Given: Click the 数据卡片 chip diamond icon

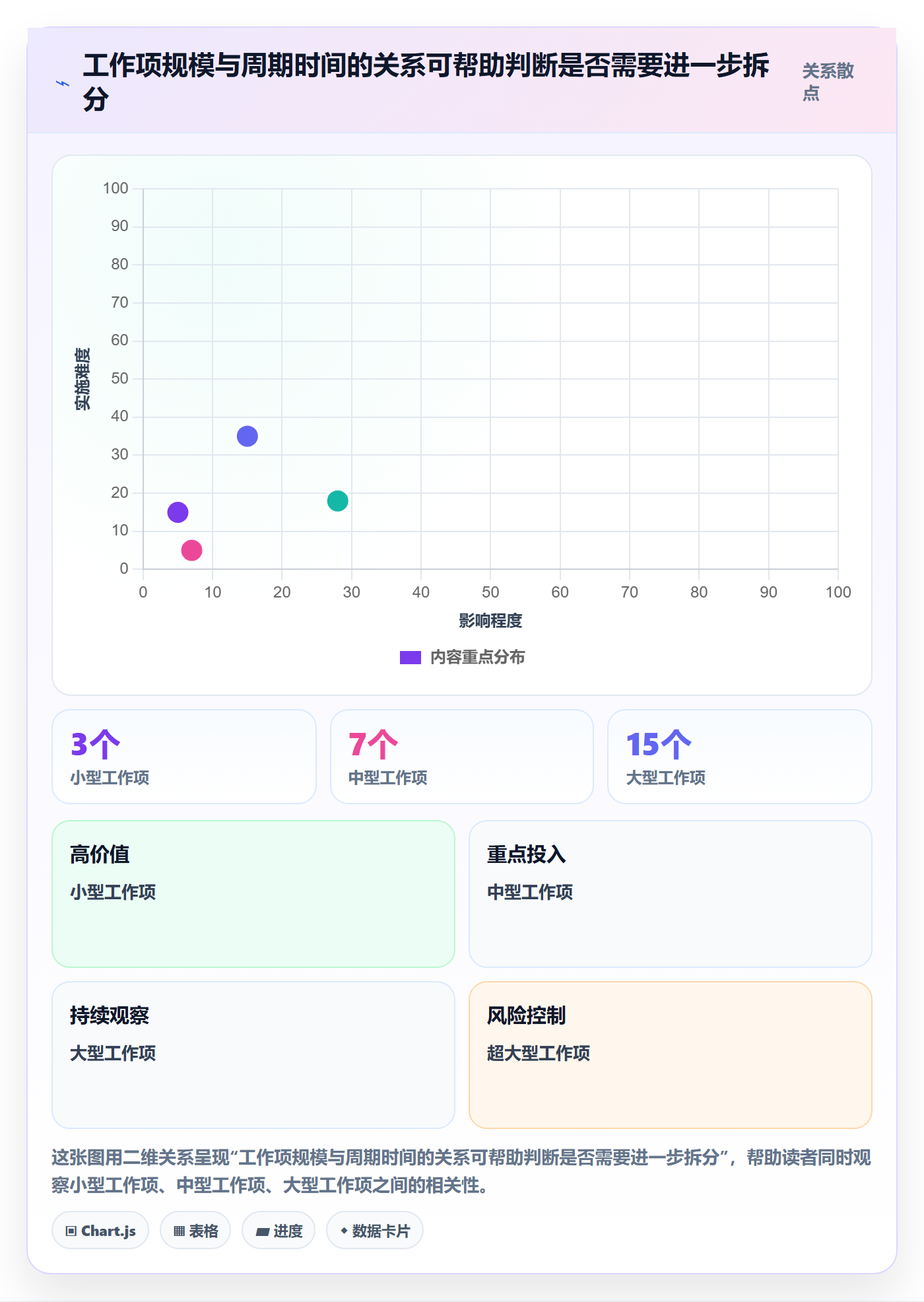Looking at the screenshot, I should 344,1231.
